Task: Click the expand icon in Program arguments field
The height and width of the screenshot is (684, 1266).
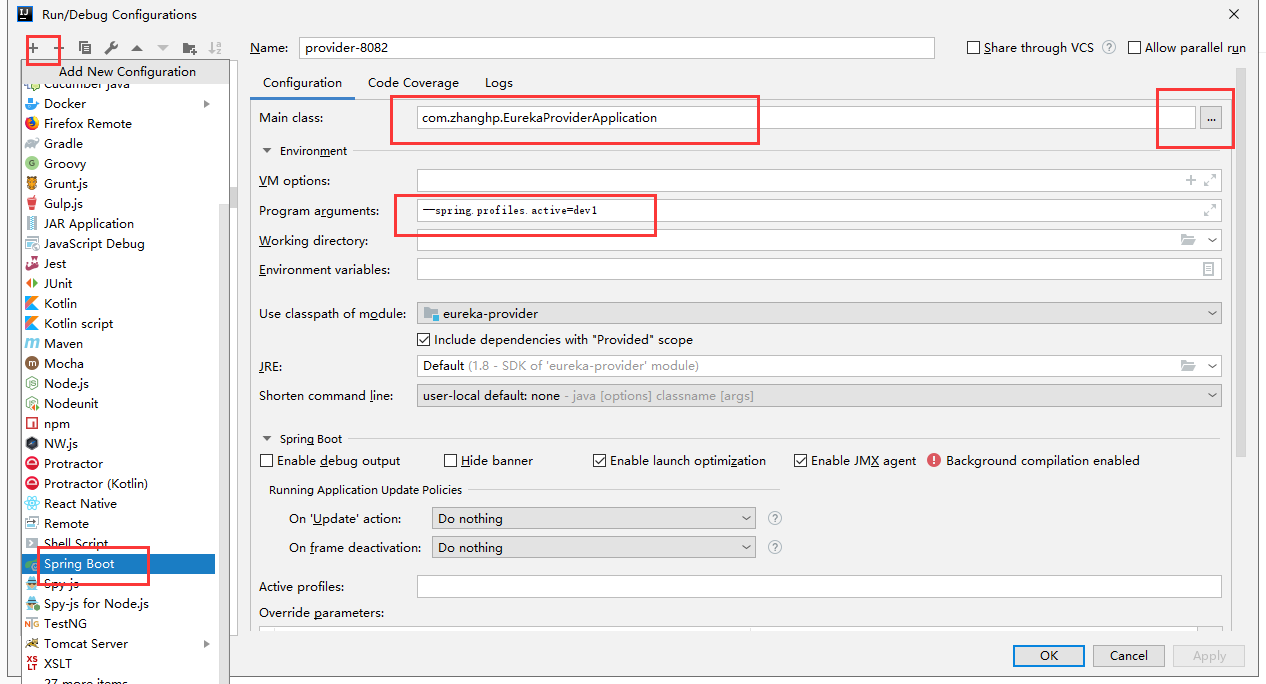Action: click(x=1210, y=210)
